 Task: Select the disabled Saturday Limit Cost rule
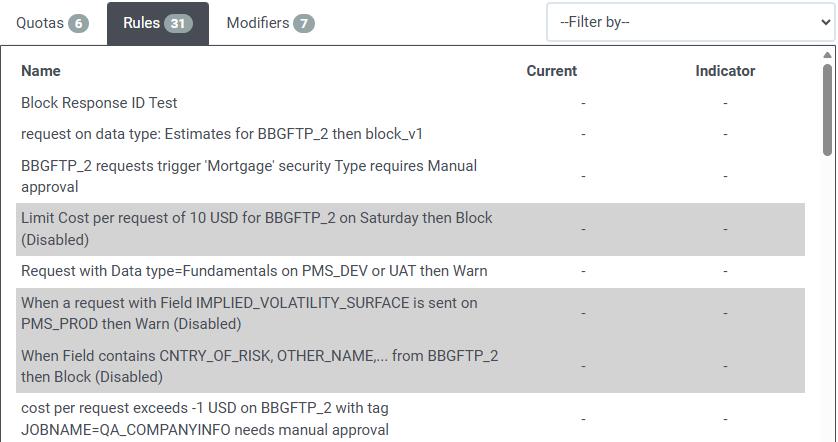click(257, 228)
